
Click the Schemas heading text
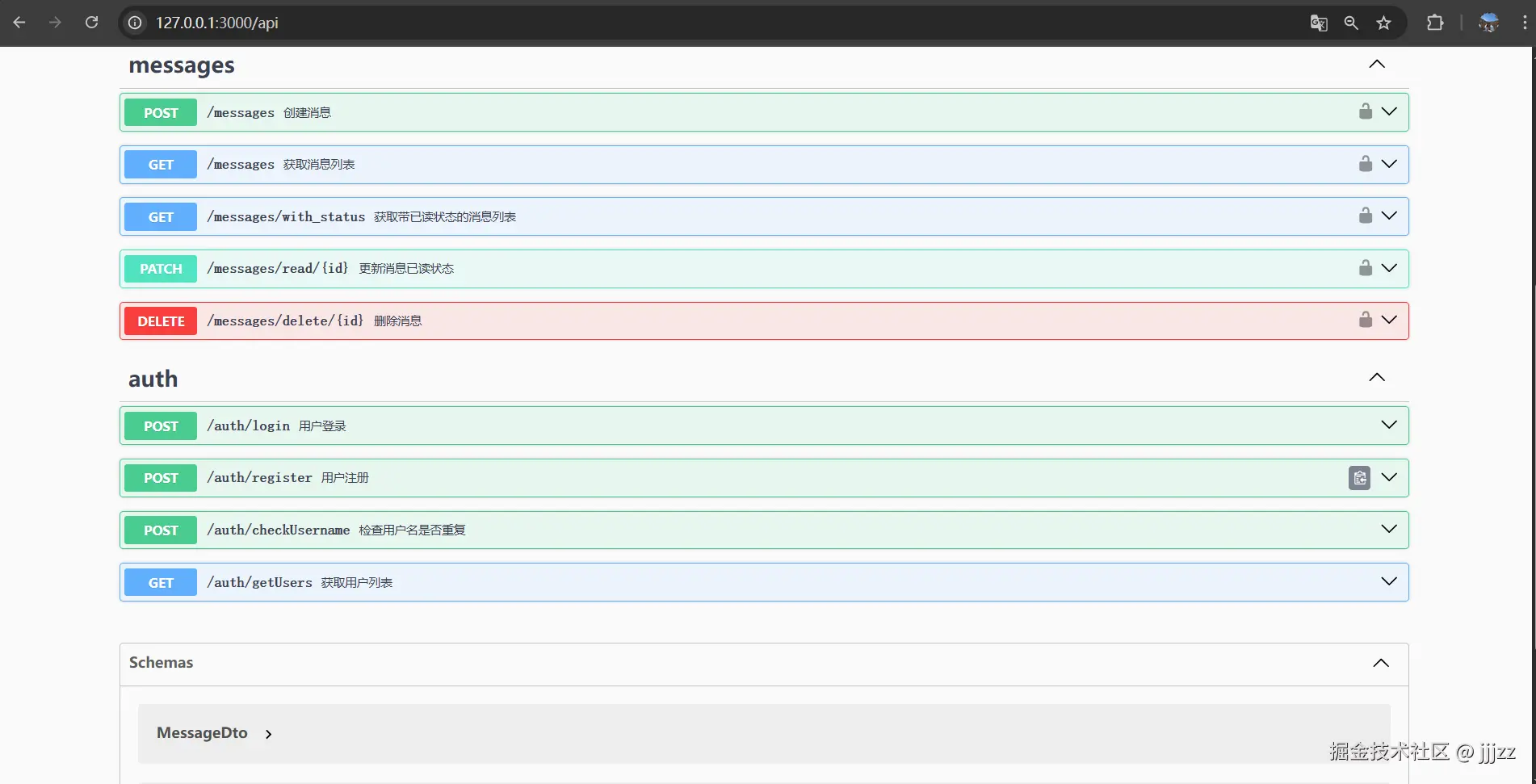162,662
